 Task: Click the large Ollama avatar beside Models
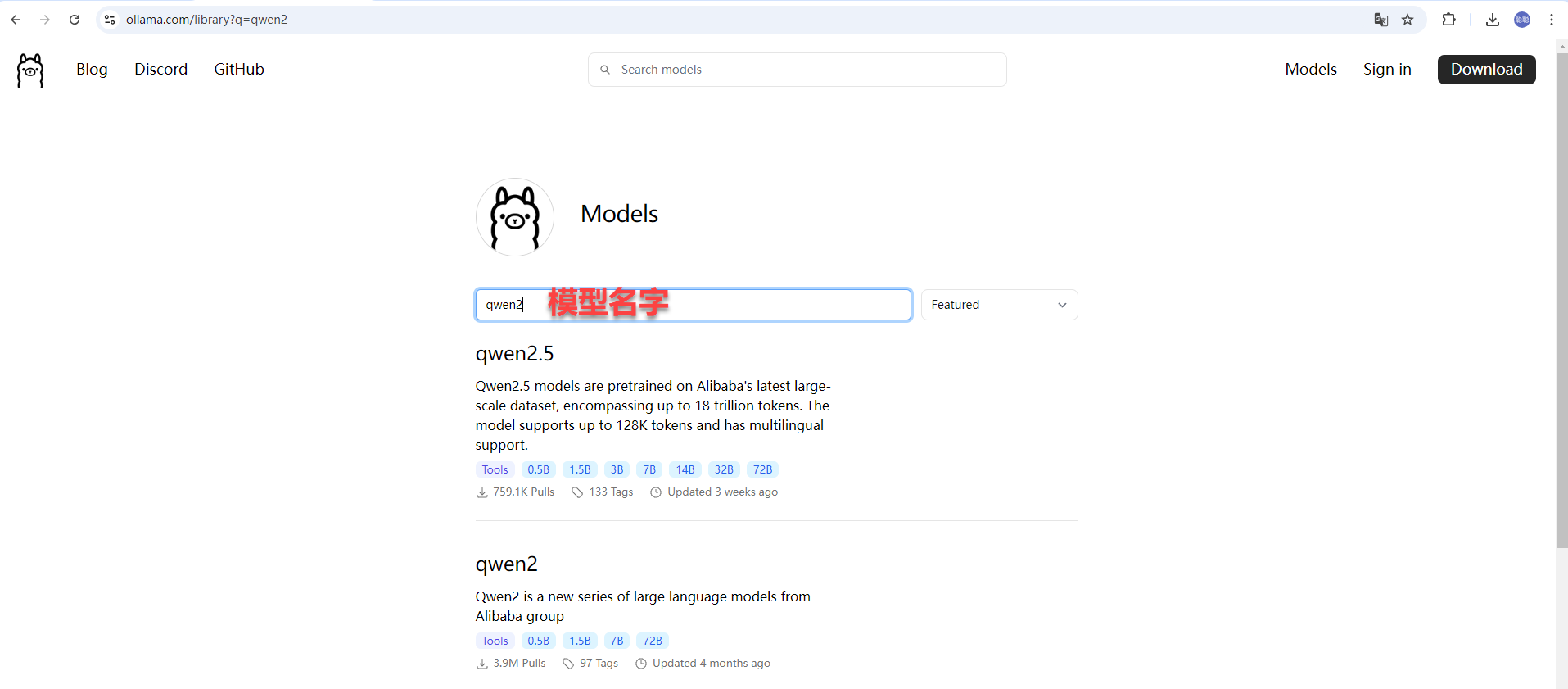[515, 217]
